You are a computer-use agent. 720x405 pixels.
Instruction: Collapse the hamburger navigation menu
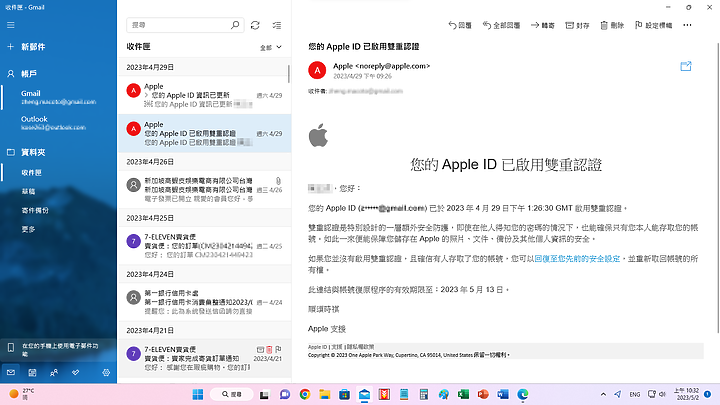click(11, 25)
